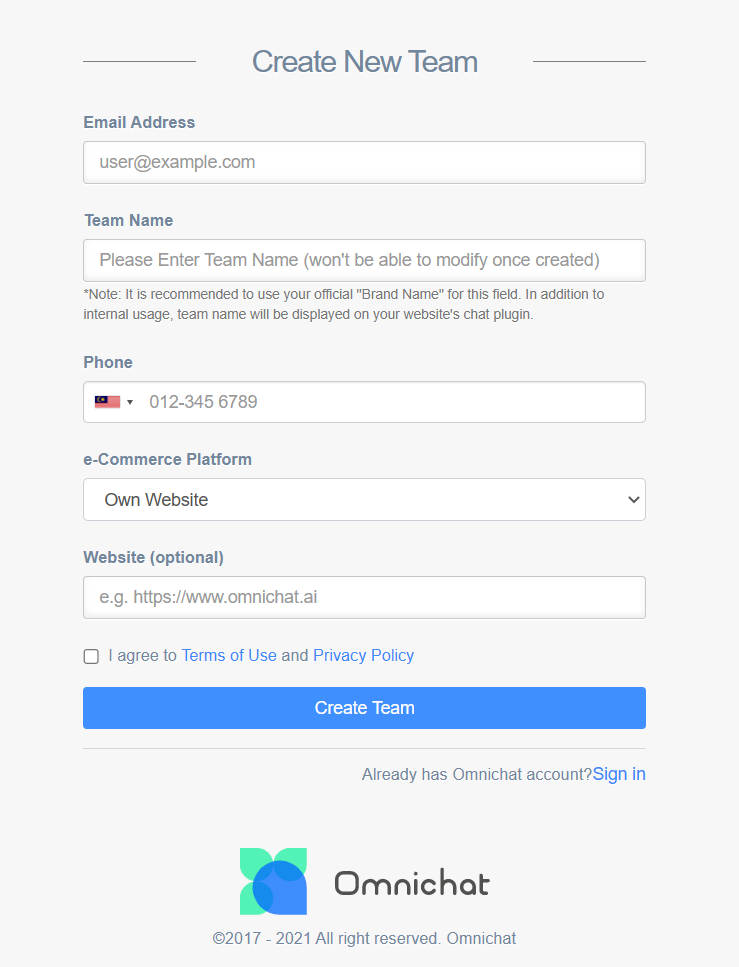Open the Terms of Use link

pyautogui.click(x=229, y=656)
